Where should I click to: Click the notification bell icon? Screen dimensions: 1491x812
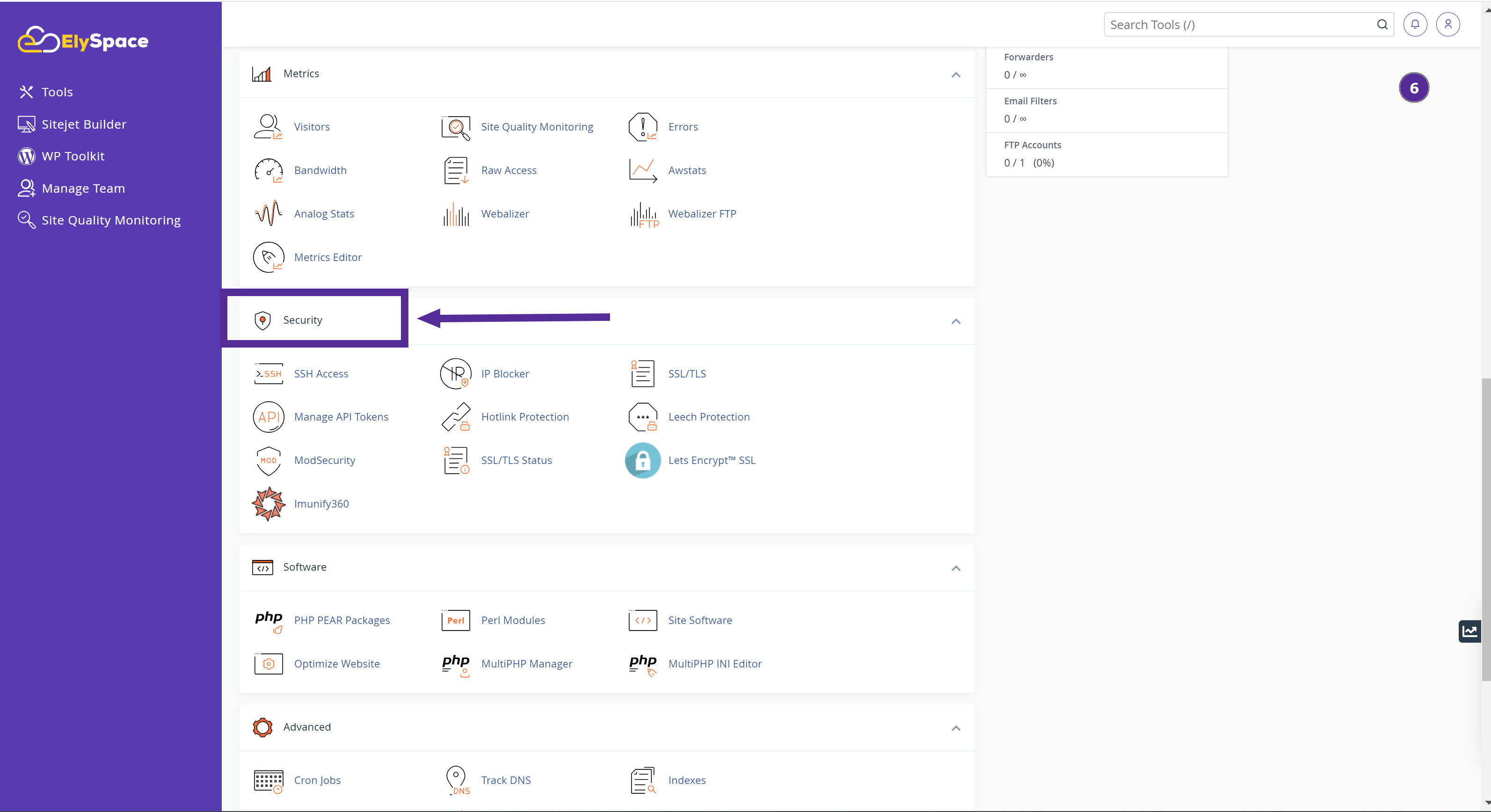click(x=1415, y=24)
